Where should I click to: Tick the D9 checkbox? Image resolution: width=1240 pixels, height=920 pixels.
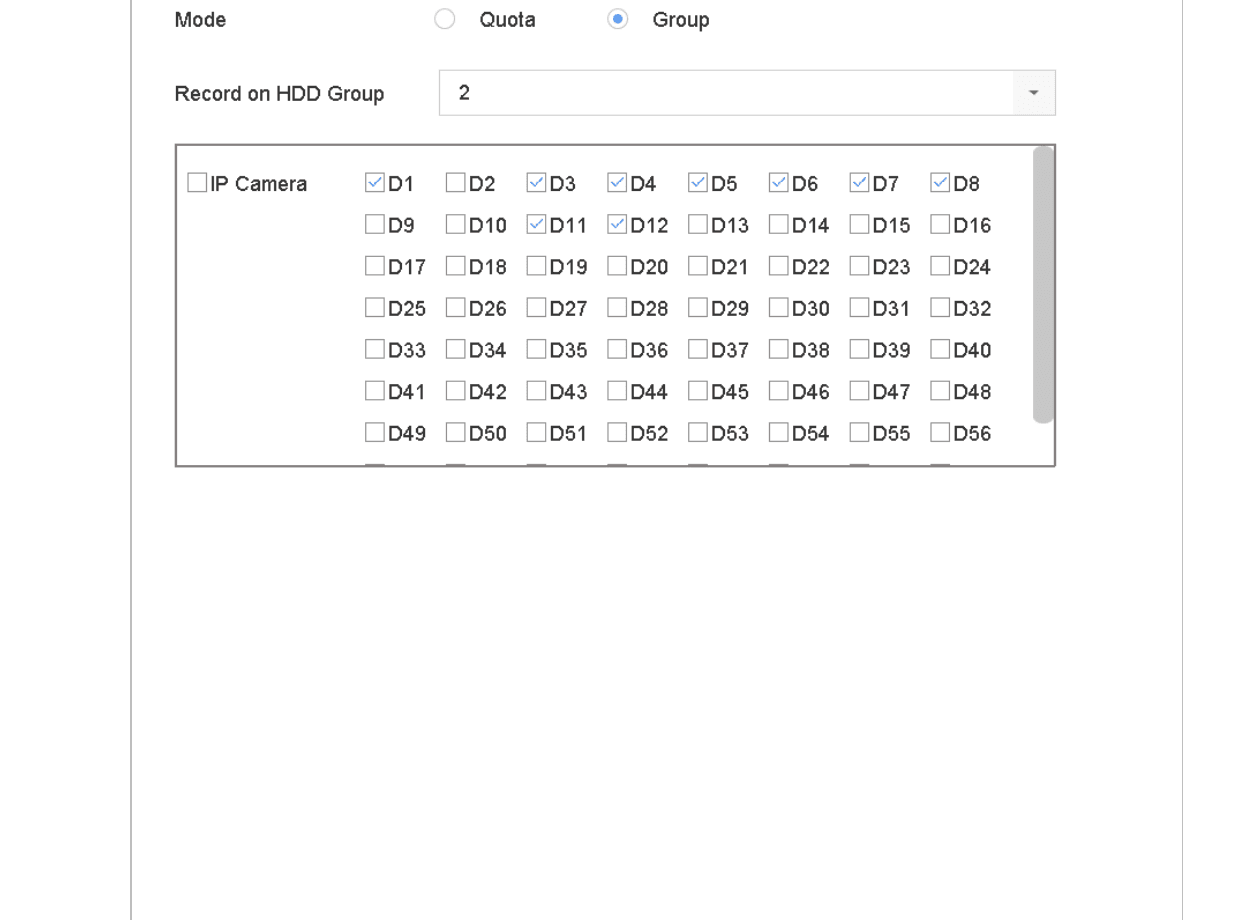[x=375, y=225]
